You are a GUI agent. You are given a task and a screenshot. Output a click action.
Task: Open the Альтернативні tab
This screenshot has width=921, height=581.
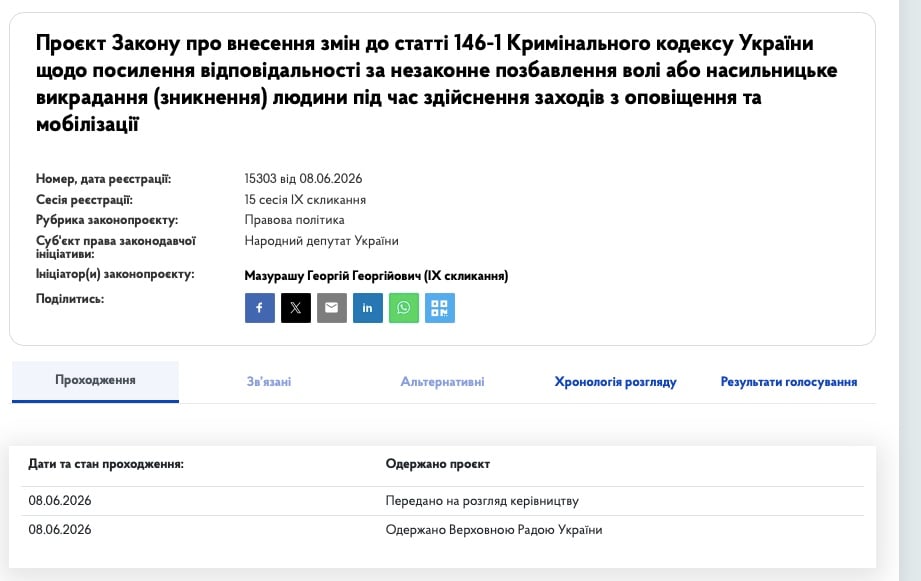point(442,382)
